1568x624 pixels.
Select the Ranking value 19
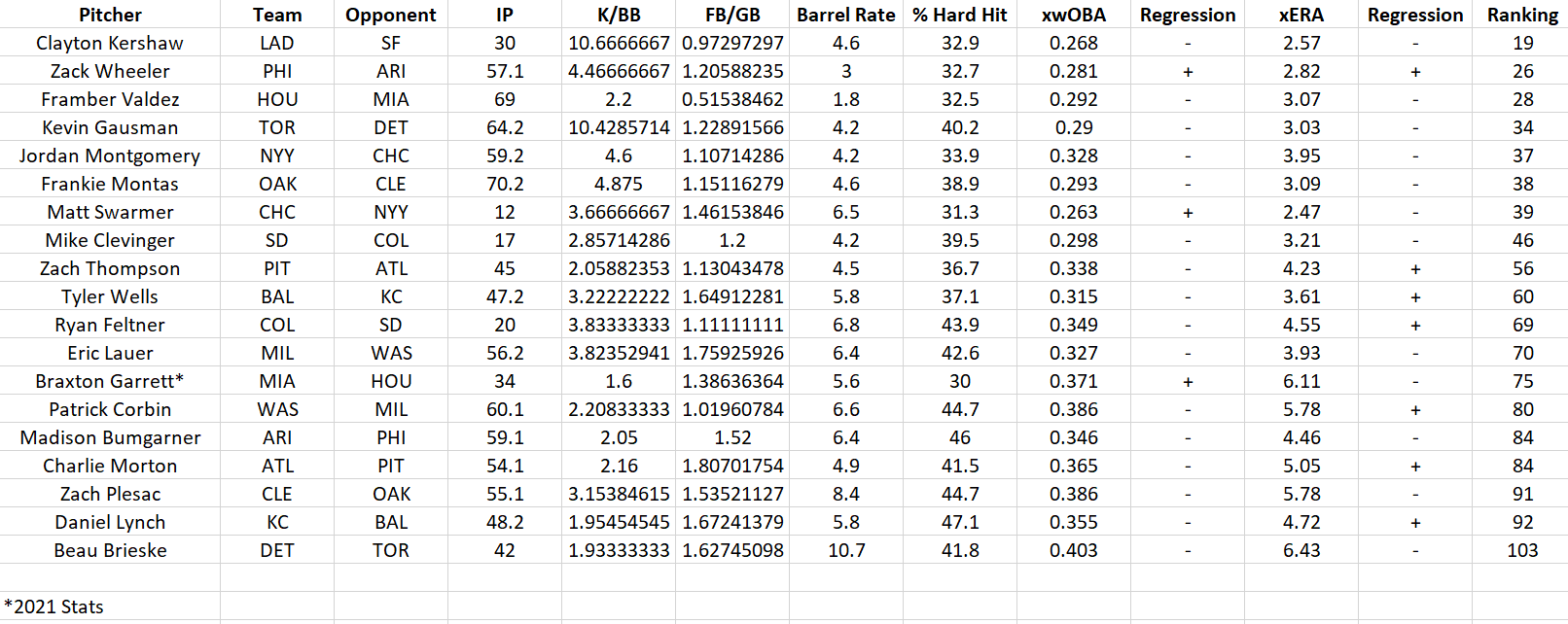tap(1522, 43)
